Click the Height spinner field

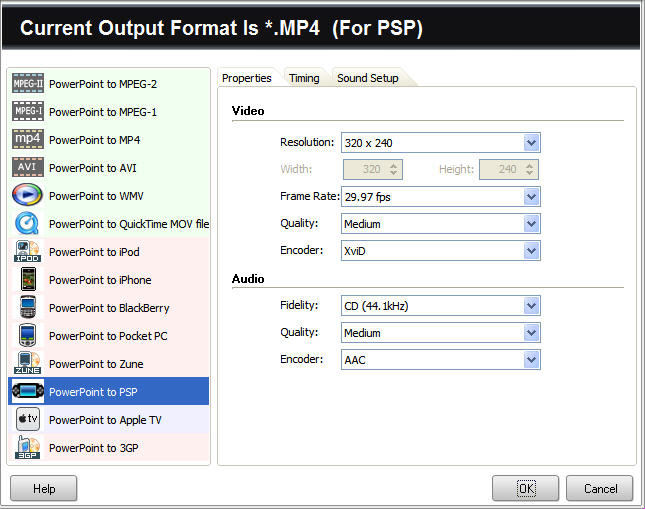click(x=509, y=170)
